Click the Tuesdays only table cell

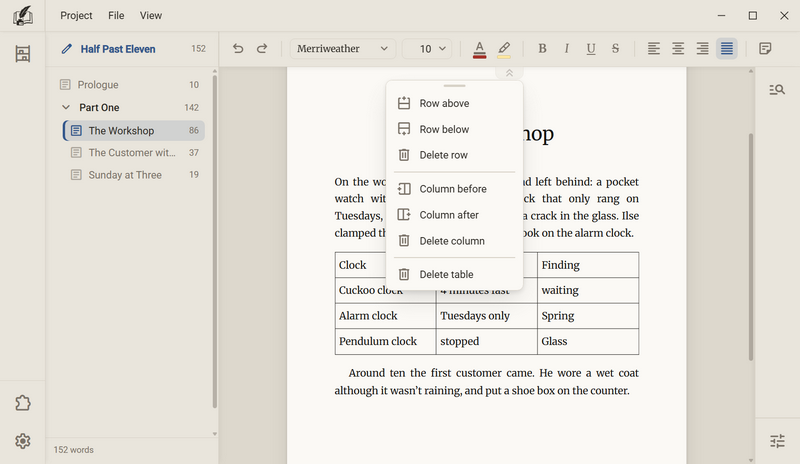[x=486, y=316]
